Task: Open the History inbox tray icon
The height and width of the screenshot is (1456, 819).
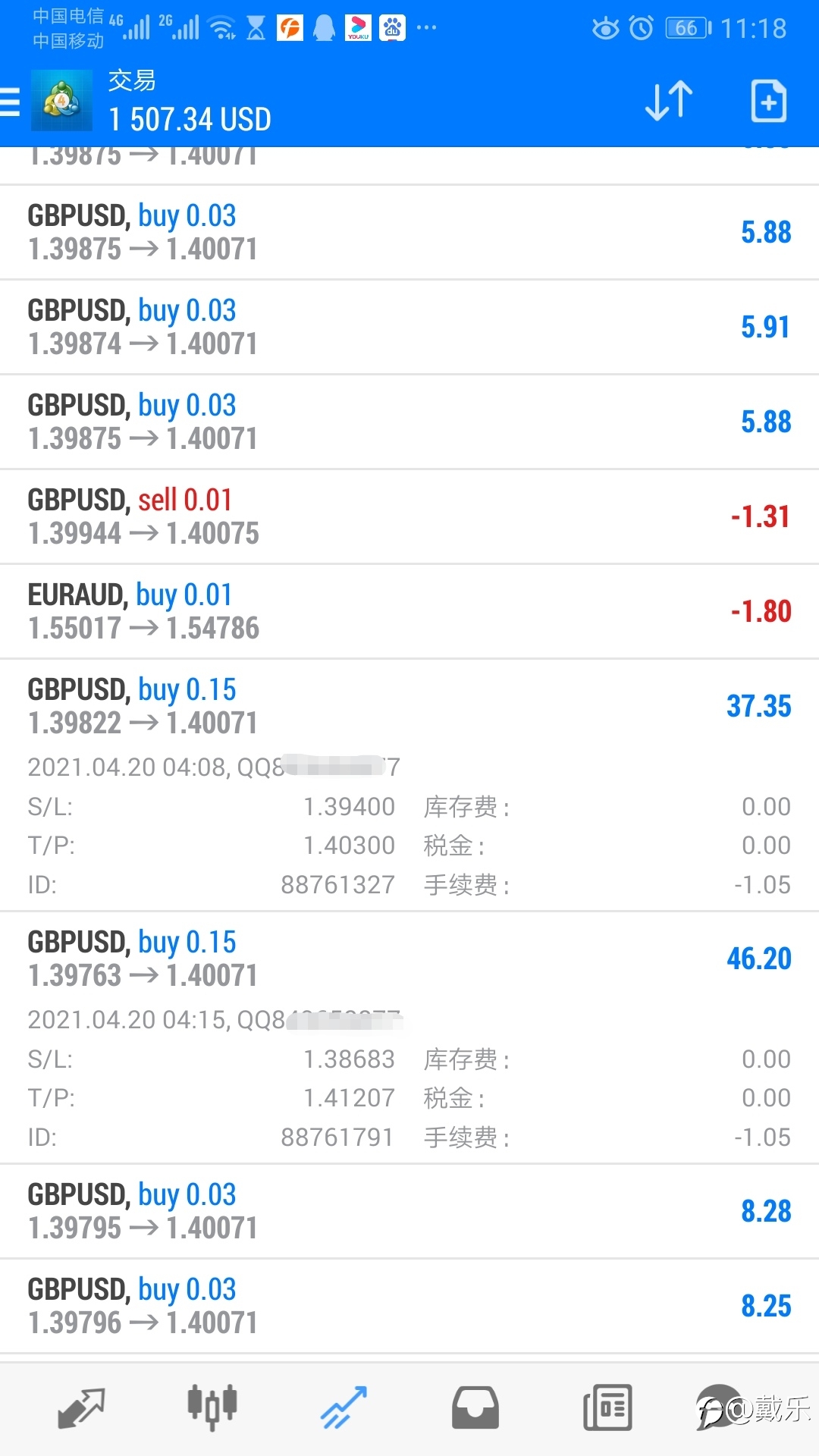Action: 475,1408
